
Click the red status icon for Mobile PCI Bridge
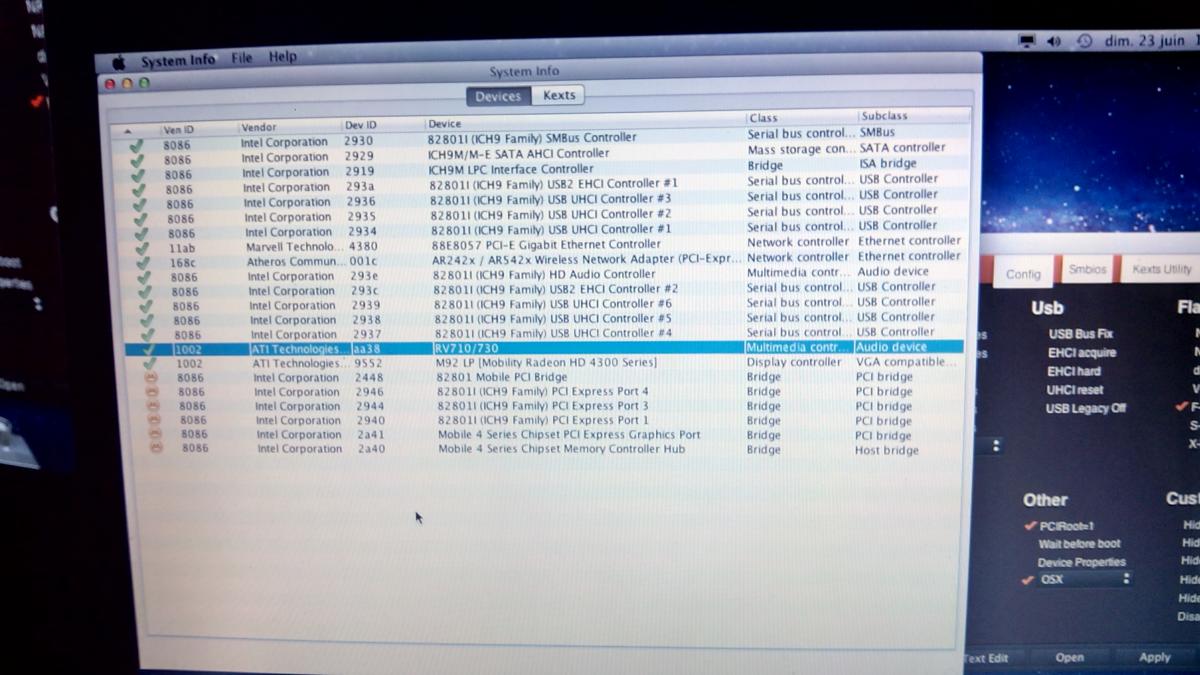coord(152,378)
